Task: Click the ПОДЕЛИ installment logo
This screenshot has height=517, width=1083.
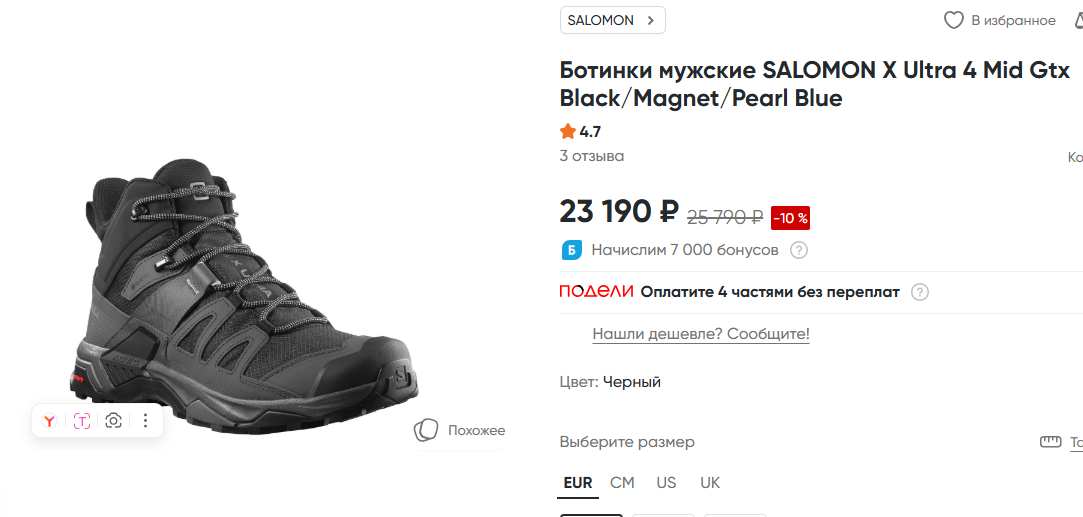Action: click(x=596, y=292)
